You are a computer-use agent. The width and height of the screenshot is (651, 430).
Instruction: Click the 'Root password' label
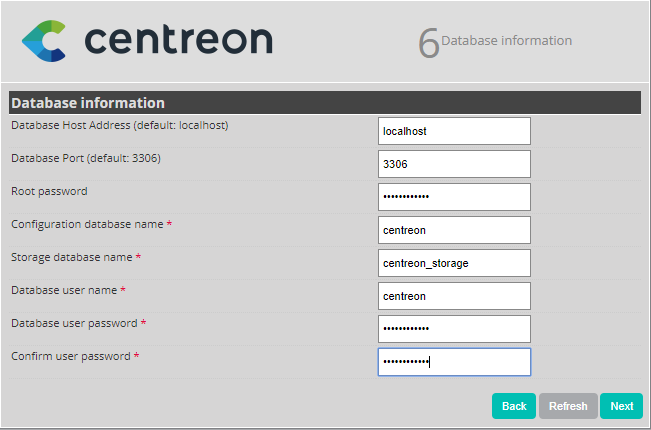[x=49, y=191]
